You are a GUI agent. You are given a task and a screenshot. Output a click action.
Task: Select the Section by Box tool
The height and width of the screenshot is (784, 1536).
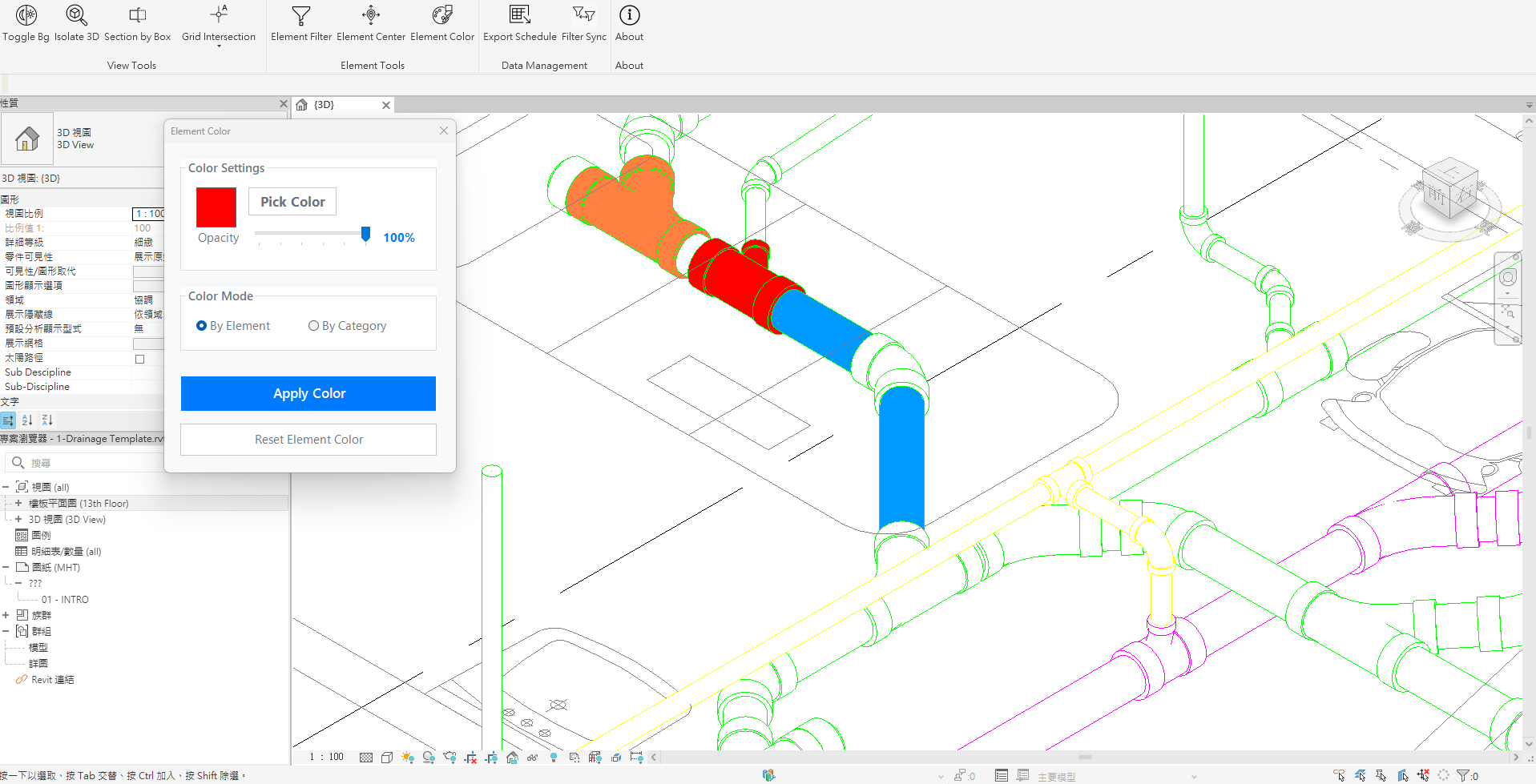click(x=137, y=15)
